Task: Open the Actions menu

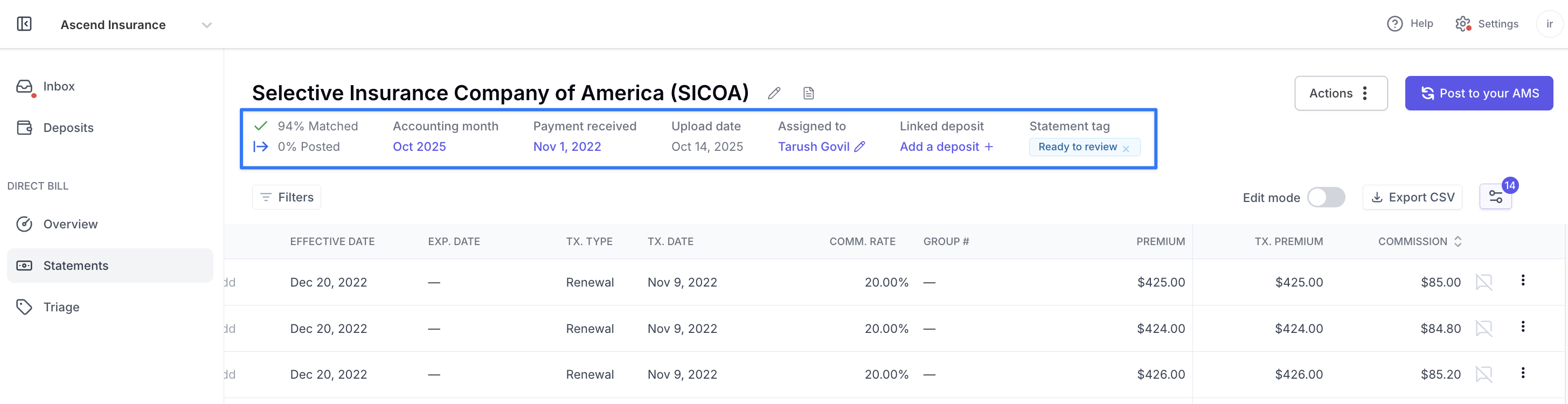Action: (x=1341, y=93)
